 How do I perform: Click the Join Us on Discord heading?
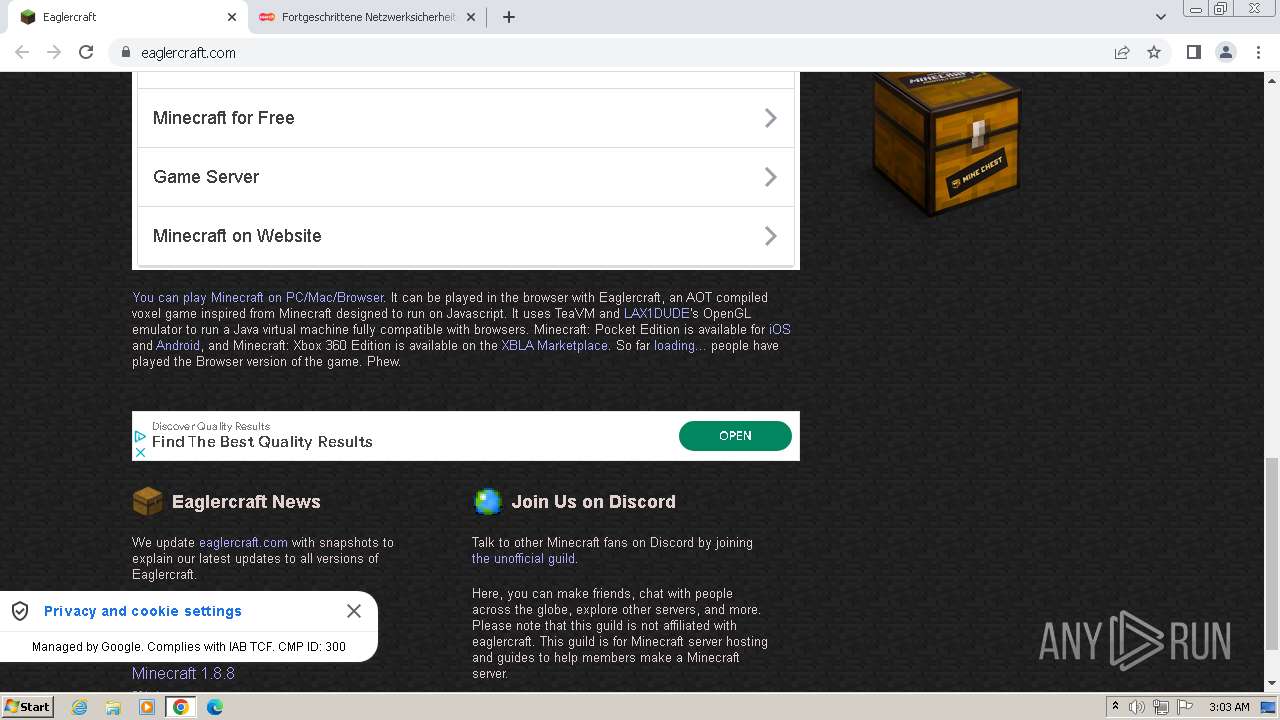click(x=593, y=502)
